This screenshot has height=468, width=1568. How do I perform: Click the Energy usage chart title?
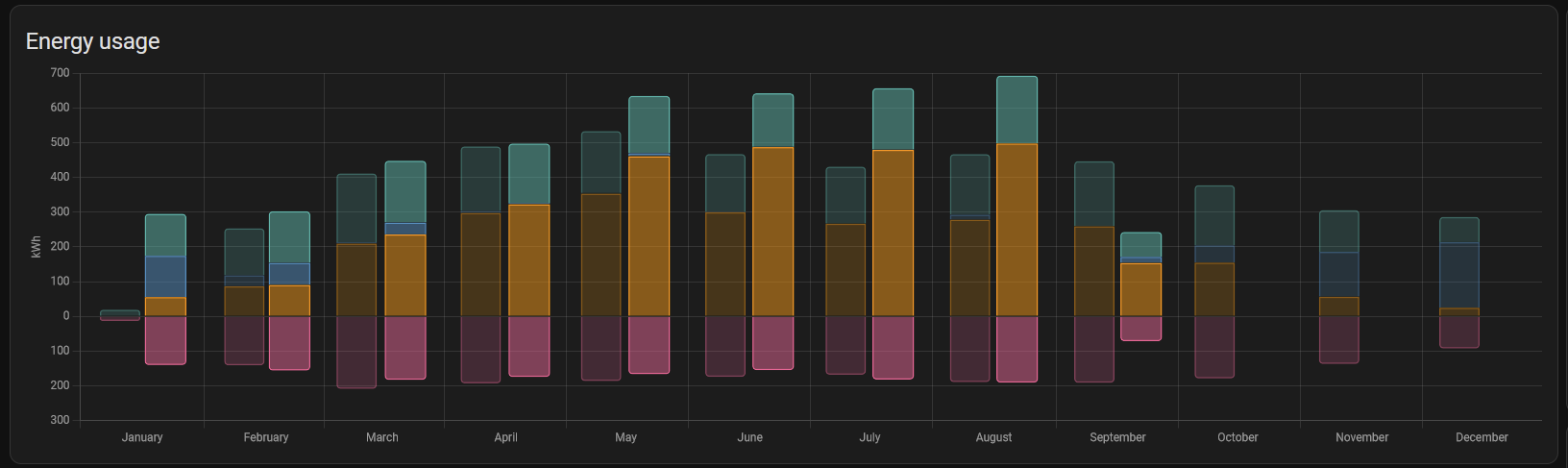[x=92, y=41]
